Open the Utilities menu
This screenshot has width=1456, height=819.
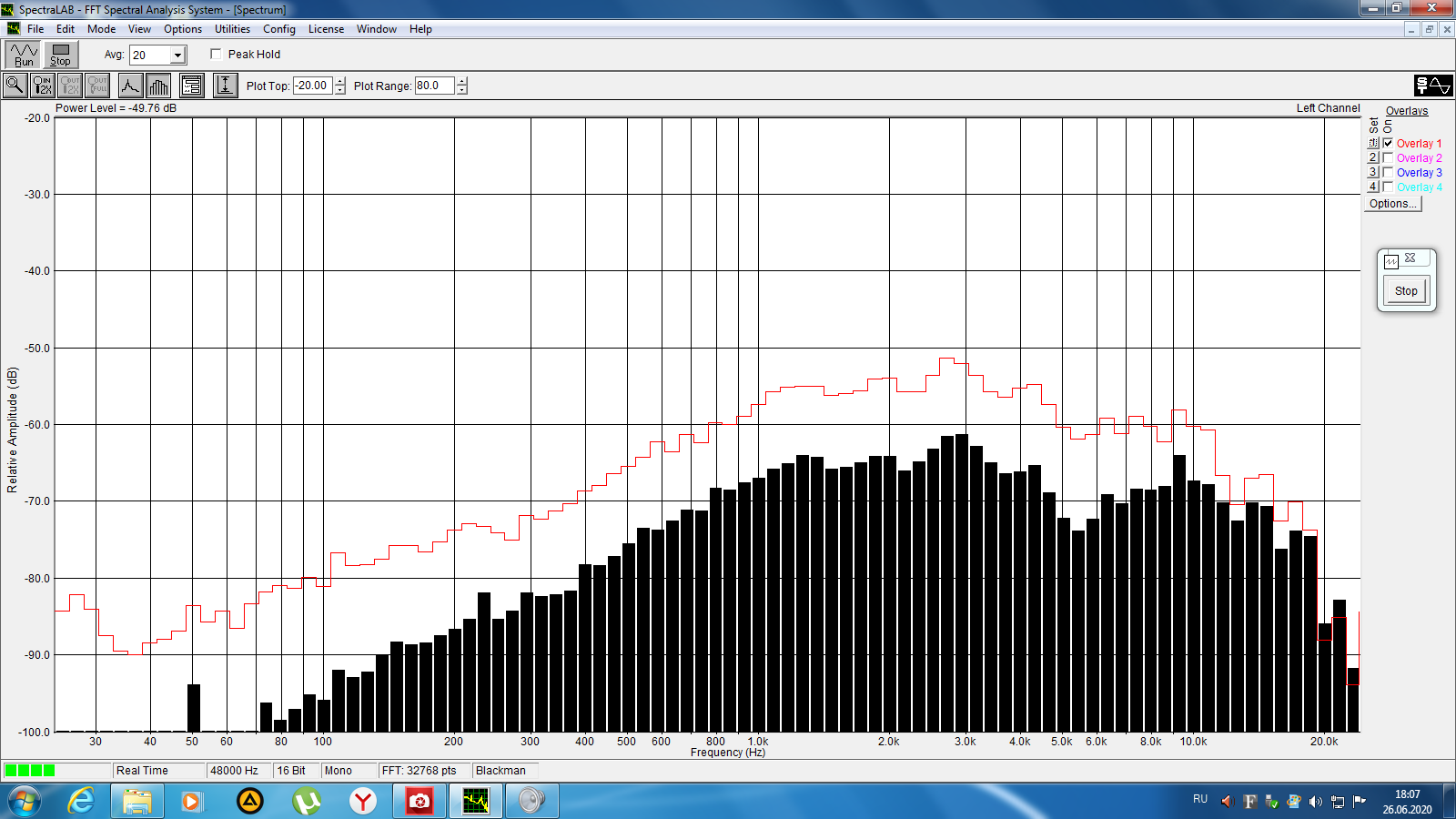(232, 29)
